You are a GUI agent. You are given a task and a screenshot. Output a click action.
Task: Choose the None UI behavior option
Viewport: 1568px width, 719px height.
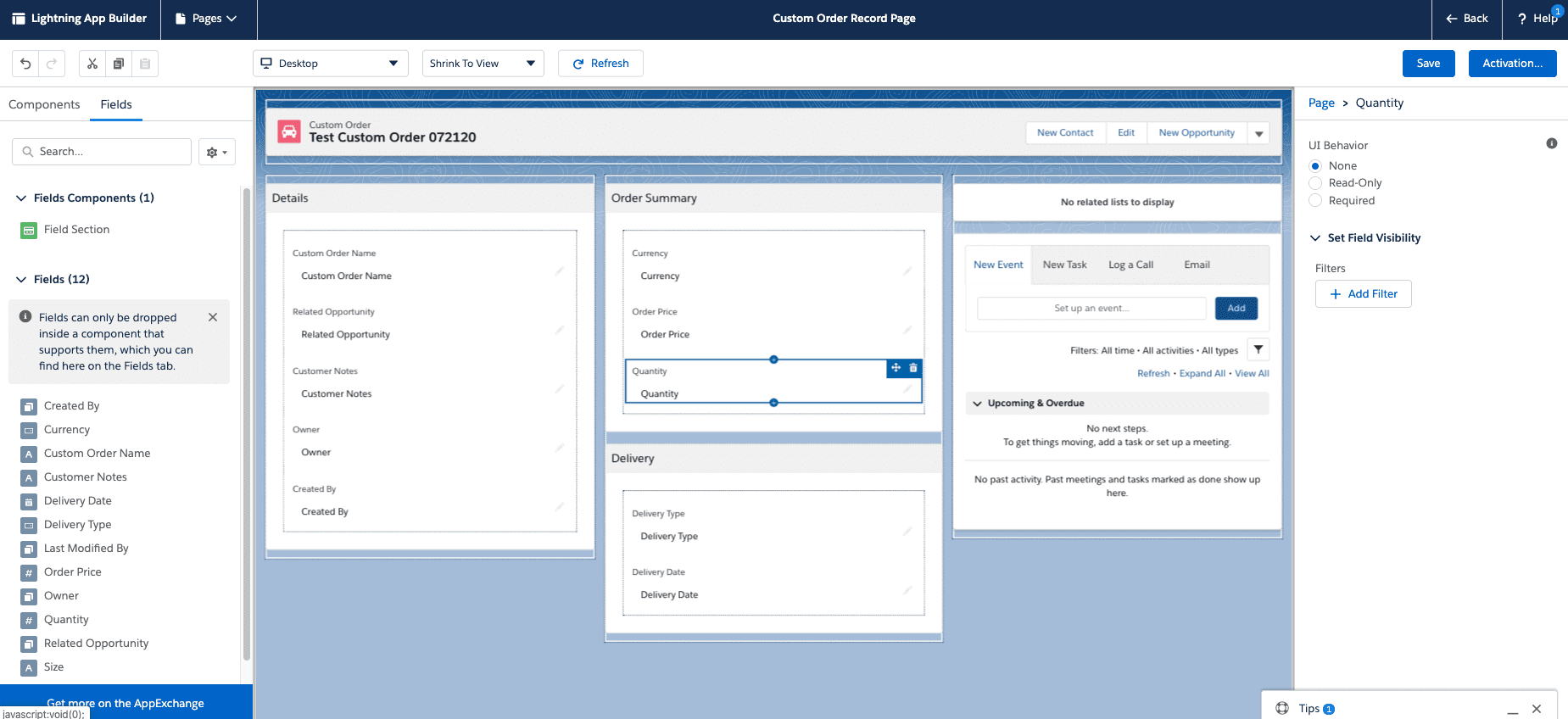(1315, 166)
